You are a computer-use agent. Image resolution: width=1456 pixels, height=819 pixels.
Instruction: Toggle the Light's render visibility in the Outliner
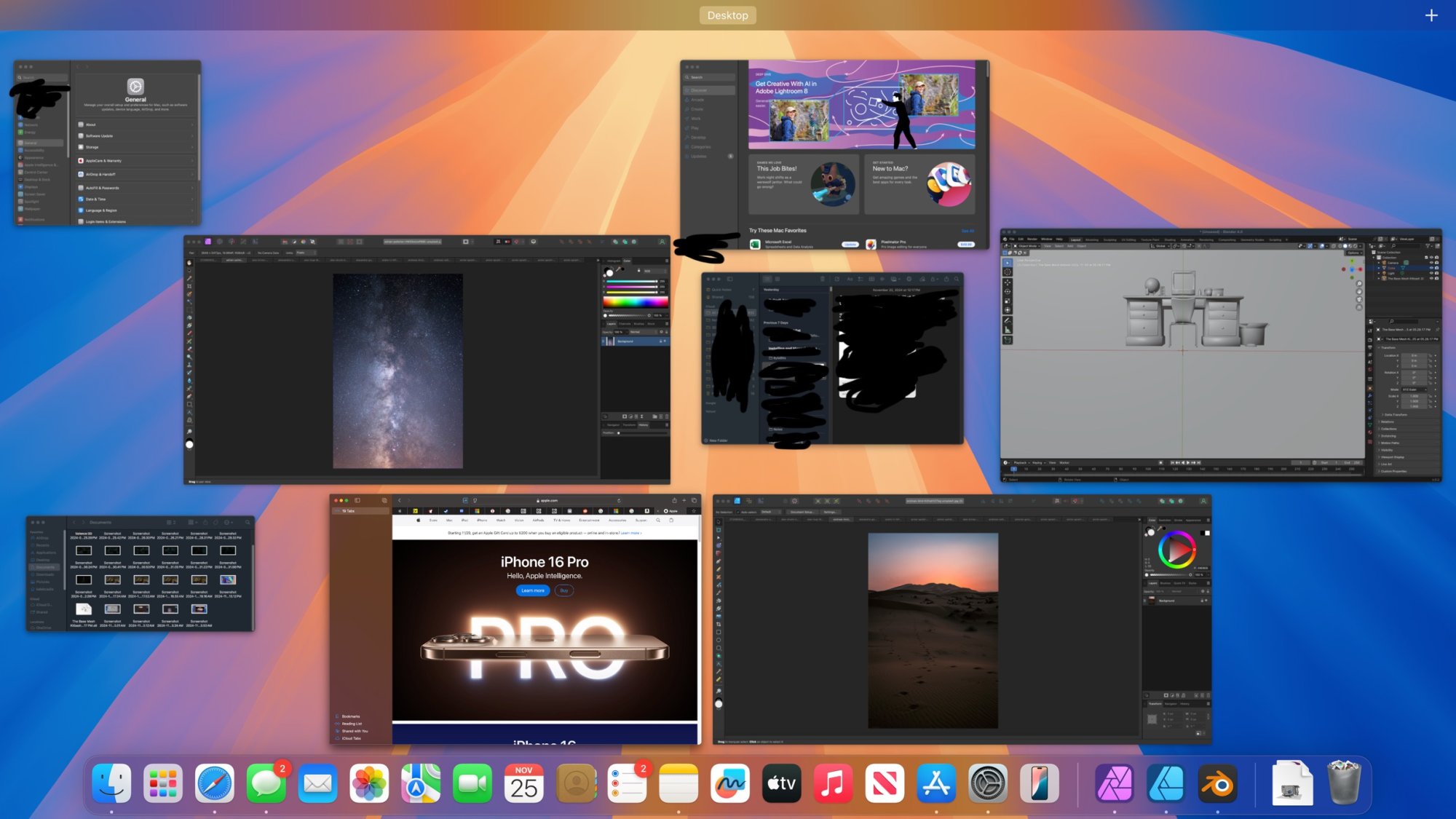1436,273
